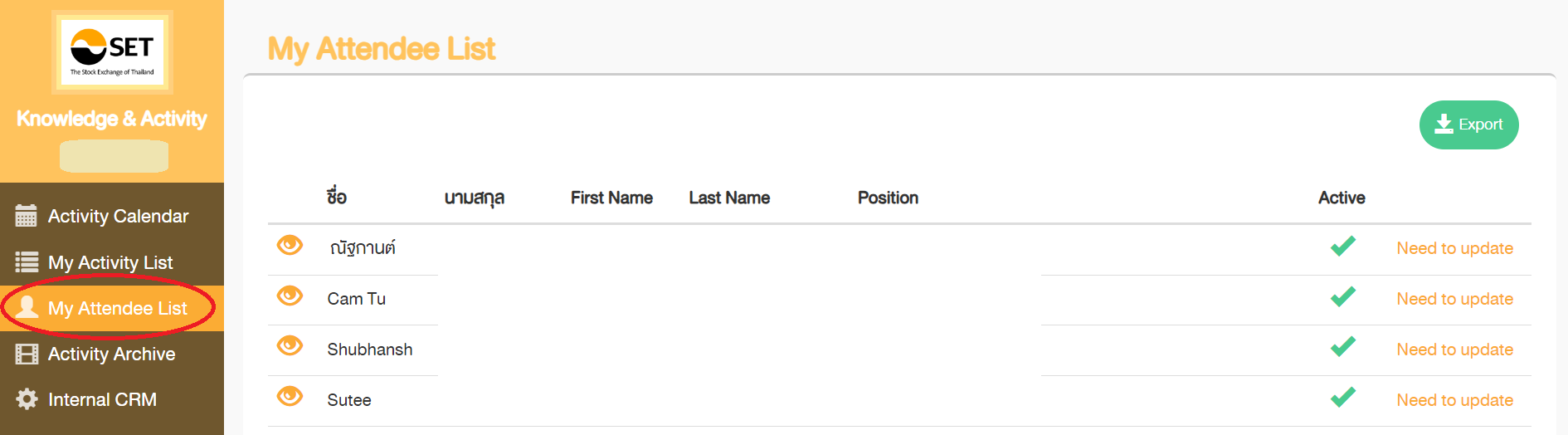
Task: Click Need to update for Shubhansh
Action: 1454,349
